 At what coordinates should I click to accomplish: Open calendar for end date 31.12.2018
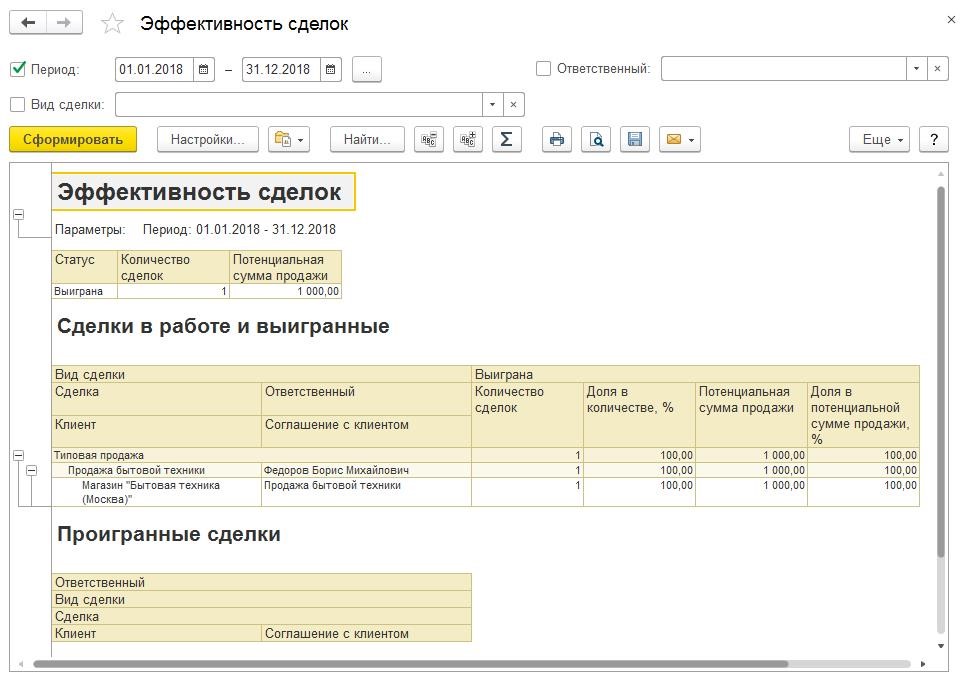[x=331, y=69]
